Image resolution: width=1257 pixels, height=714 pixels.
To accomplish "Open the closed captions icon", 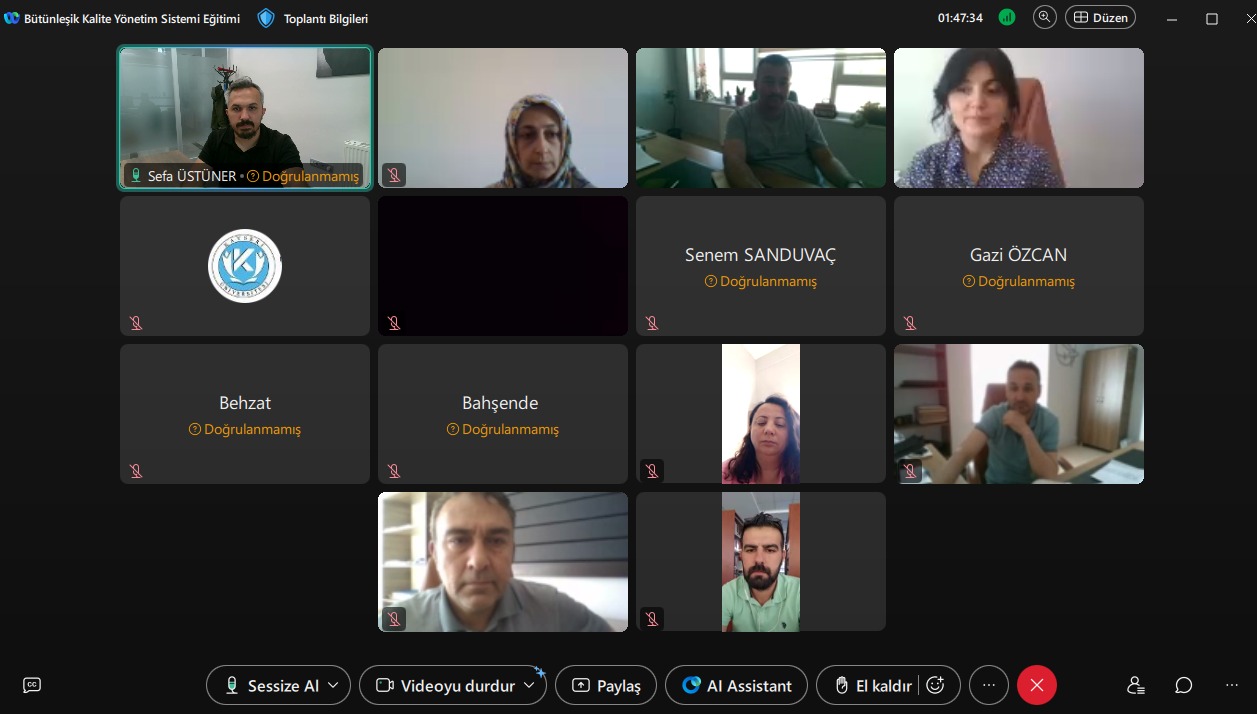I will pos(32,685).
